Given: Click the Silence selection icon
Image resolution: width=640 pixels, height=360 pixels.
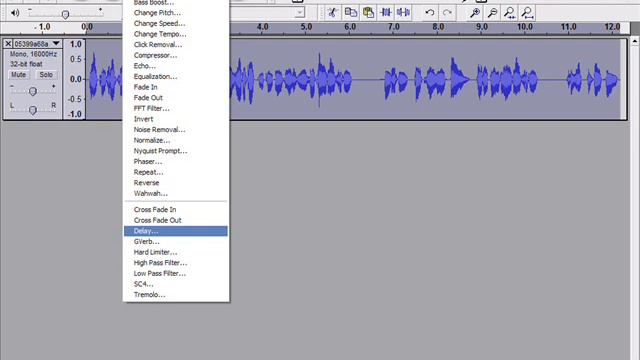Looking at the screenshot, I should pos(403,13).
